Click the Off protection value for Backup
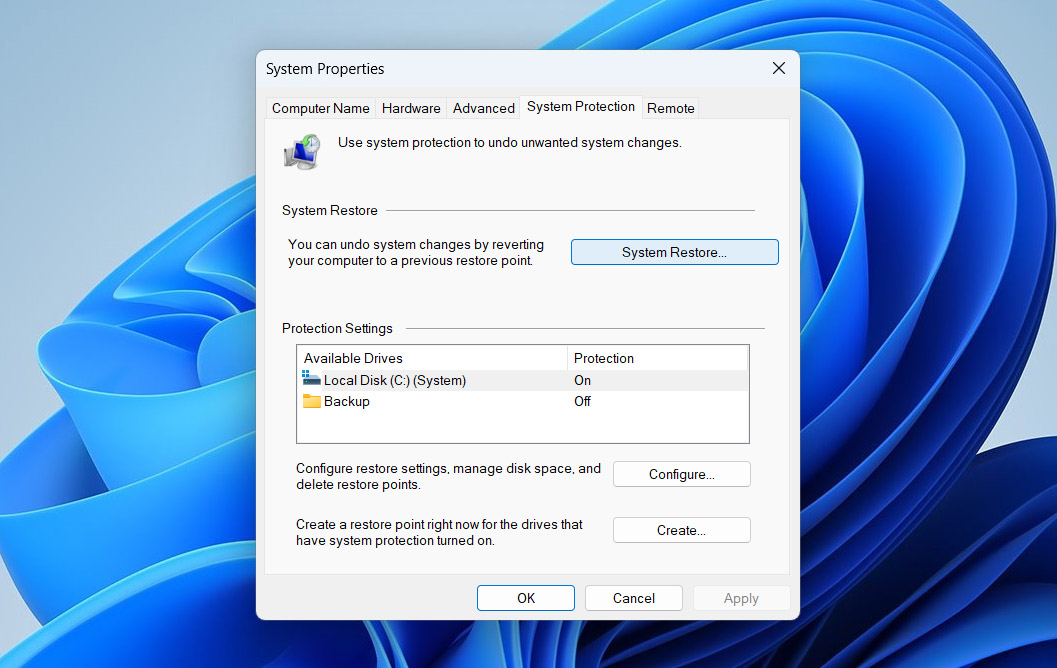 click(x=582, y=401)
